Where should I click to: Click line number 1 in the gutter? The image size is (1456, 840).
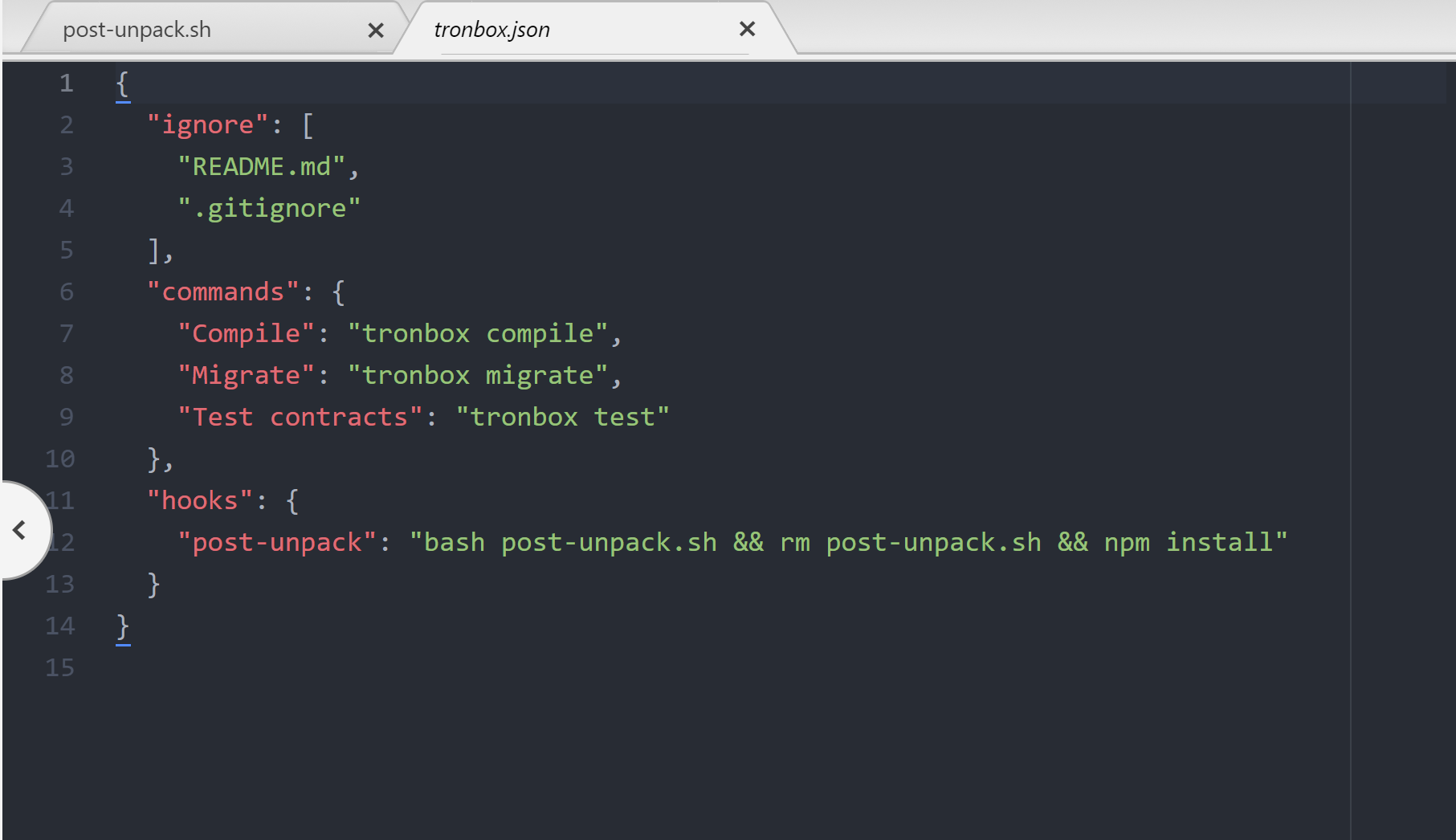click(65, 83)
